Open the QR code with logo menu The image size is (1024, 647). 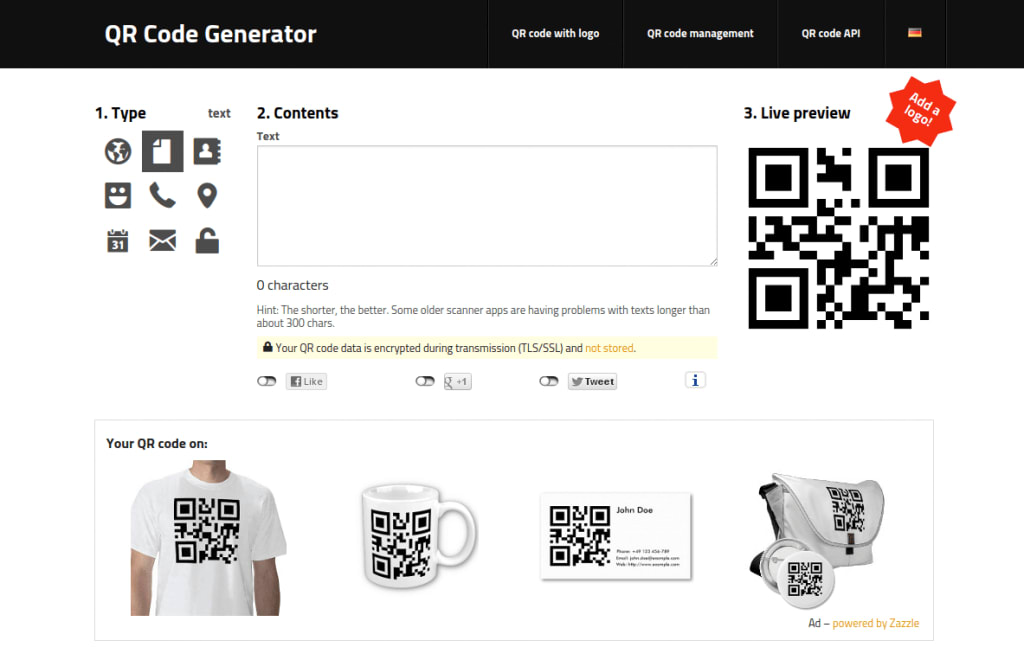click(x=555, y=33)
